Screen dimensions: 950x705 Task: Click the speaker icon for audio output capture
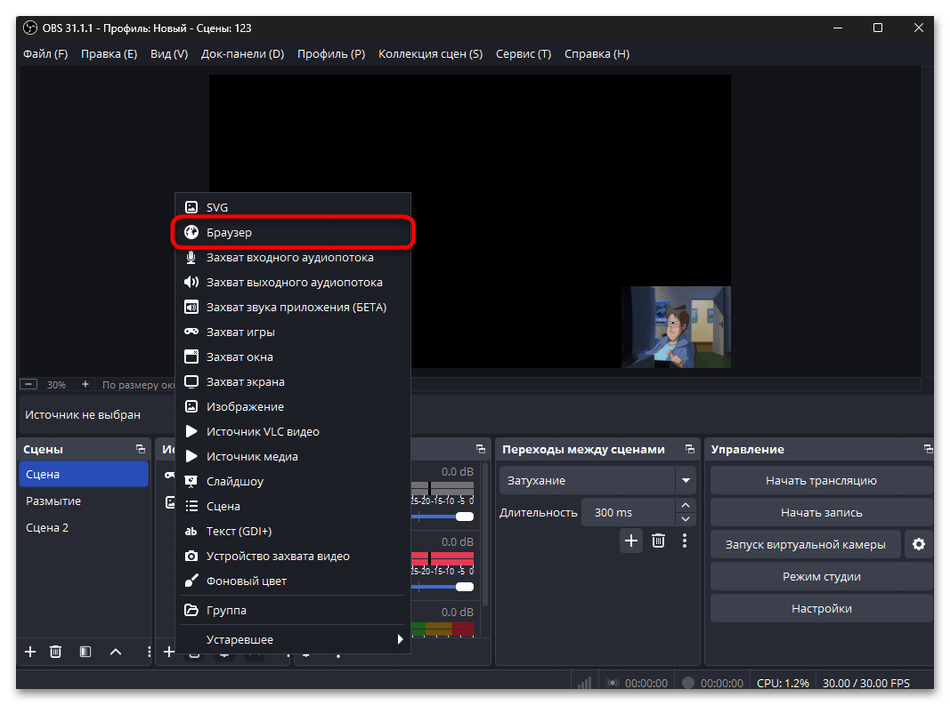point(191,282)
